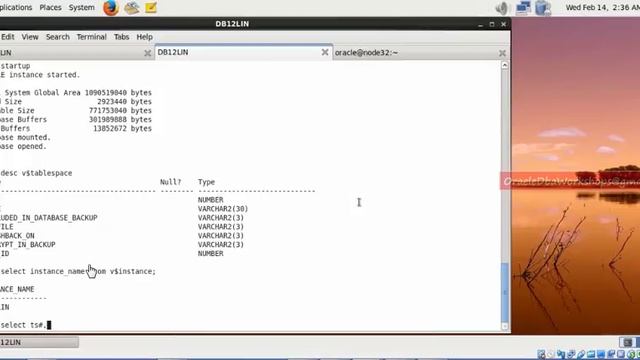Click the 'select ts#,' command prompt line
This screenshot has width=640, height=360.
tap(26, 325)
